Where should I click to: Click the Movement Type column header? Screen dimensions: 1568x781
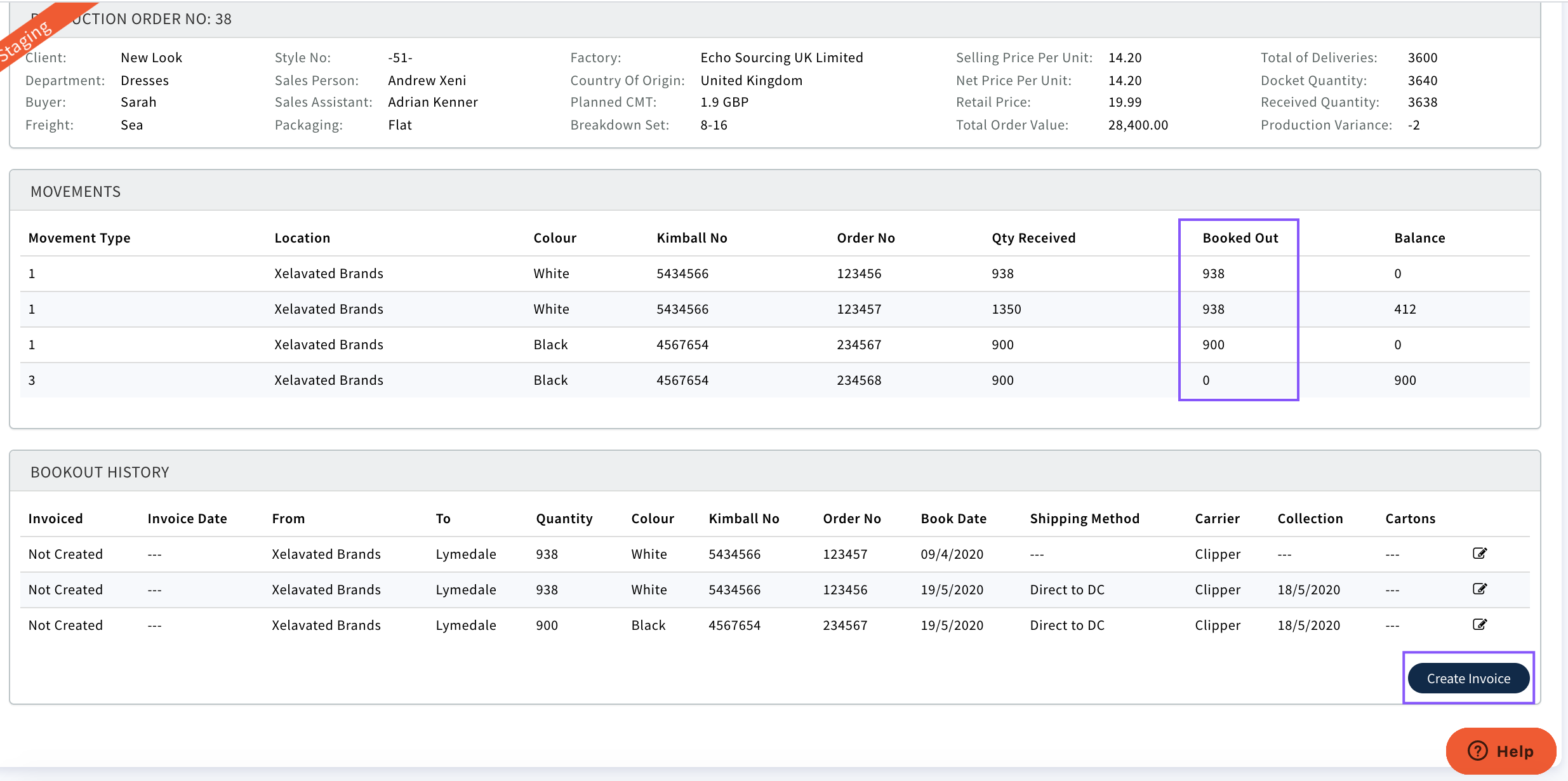pos(79,238)
